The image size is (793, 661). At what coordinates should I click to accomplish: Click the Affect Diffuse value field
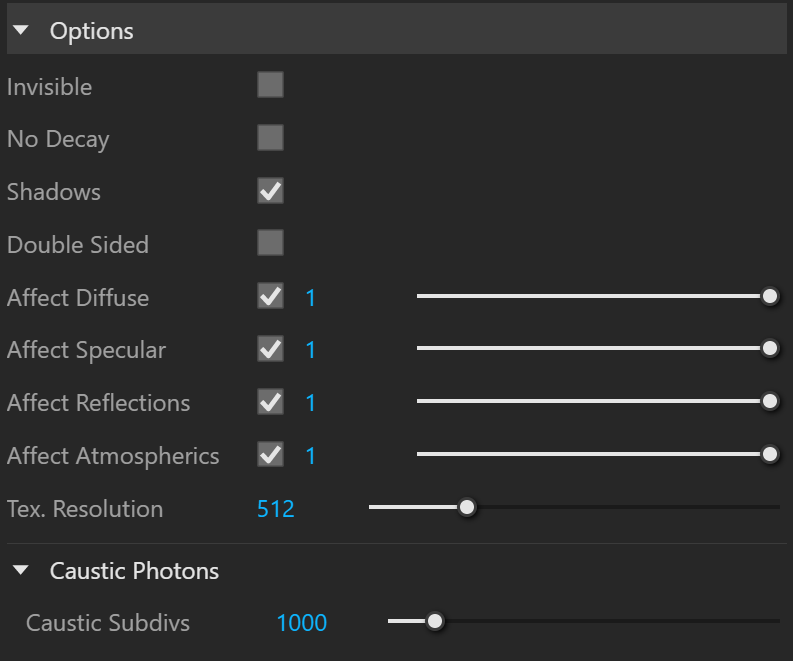tap(311, 297)
